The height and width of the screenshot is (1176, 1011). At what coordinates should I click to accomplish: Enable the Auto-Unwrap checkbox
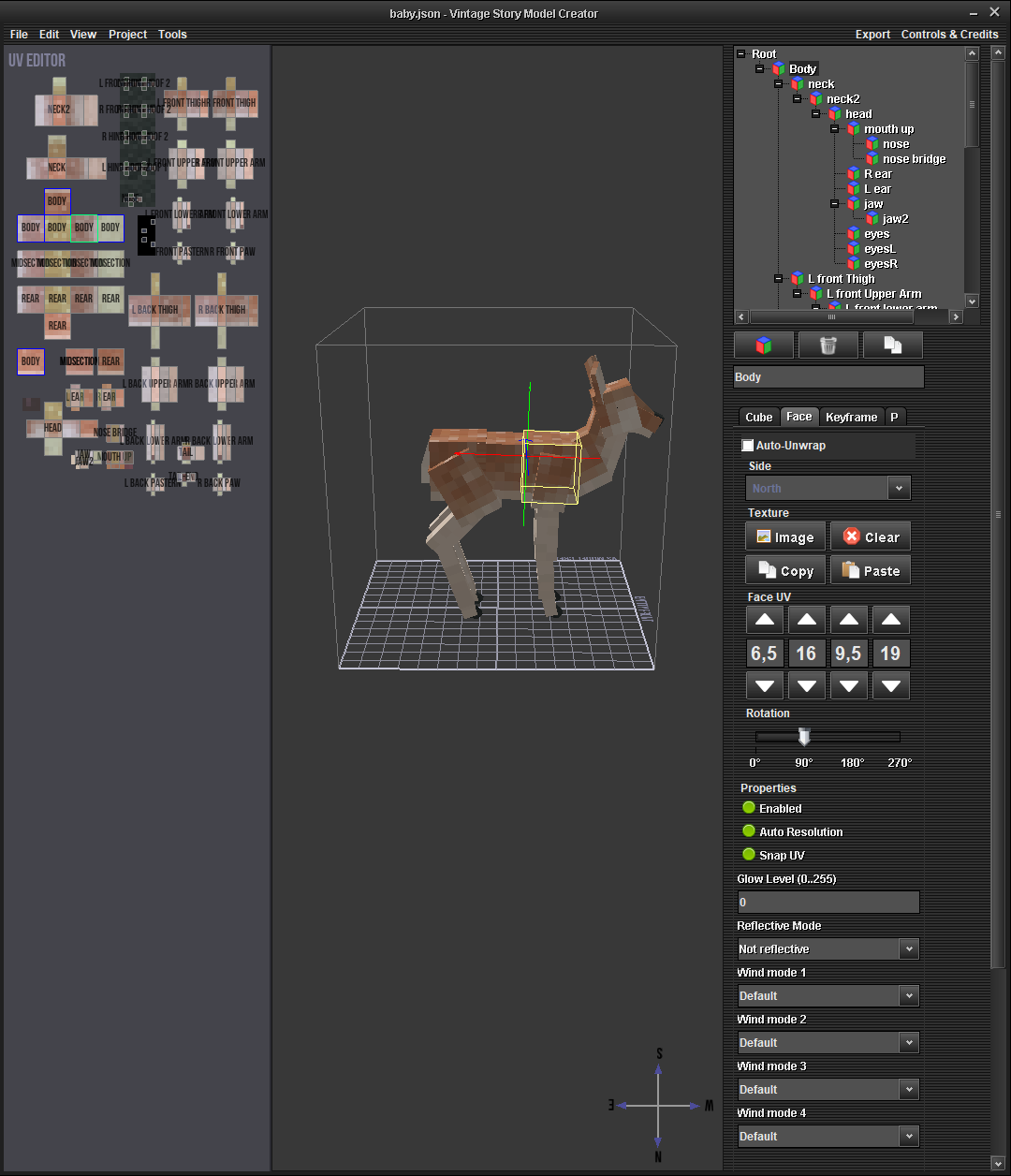748,446
